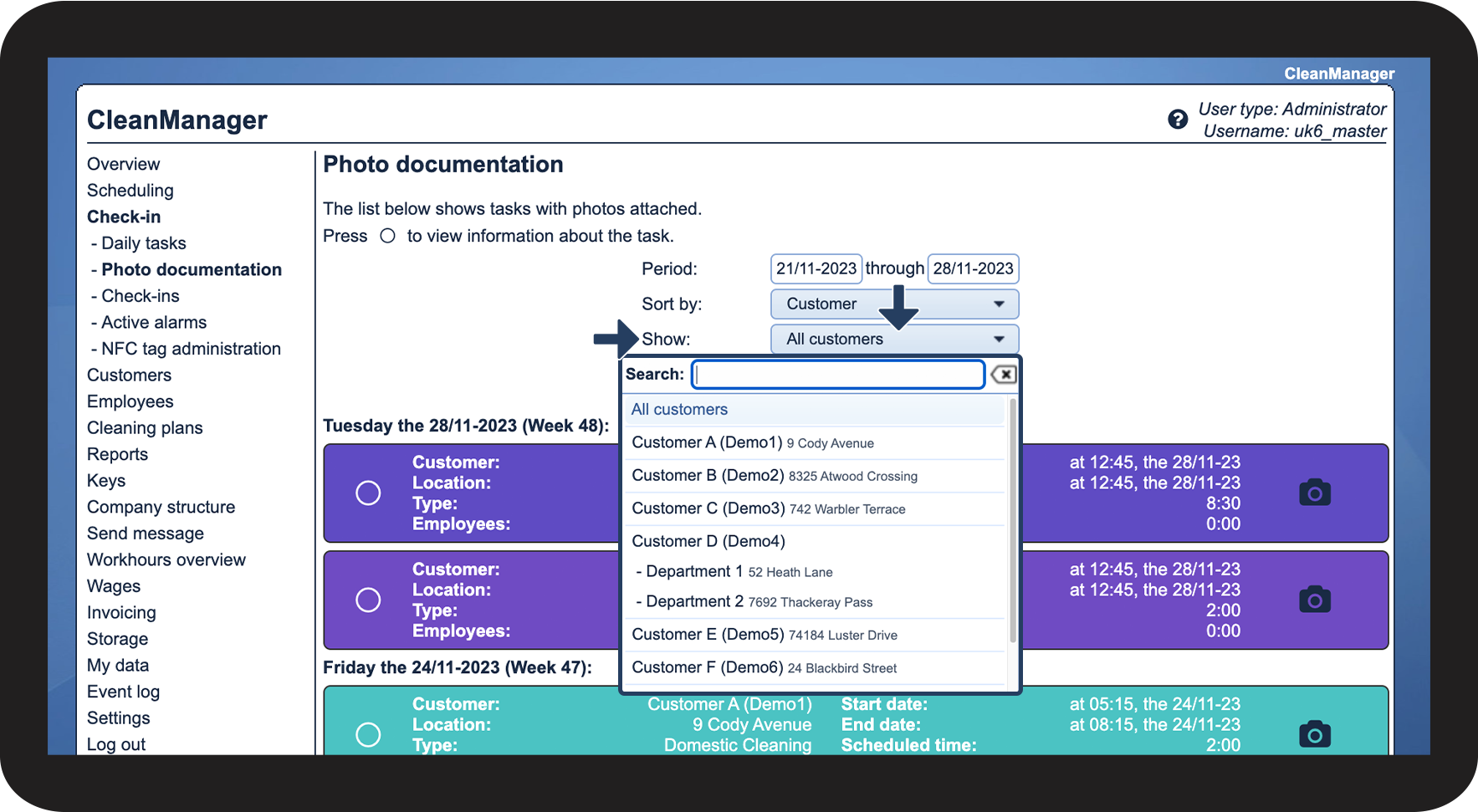Click the Log out link
Image resolution: width=1478 pixels, height=812 pixels.
116,744
